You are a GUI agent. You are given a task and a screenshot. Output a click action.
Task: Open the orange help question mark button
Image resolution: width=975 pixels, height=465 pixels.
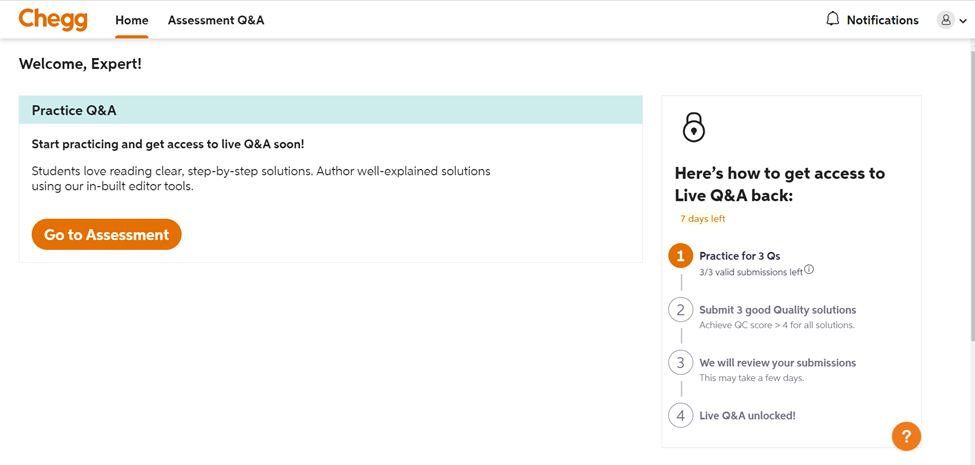[x=906, y=436]
